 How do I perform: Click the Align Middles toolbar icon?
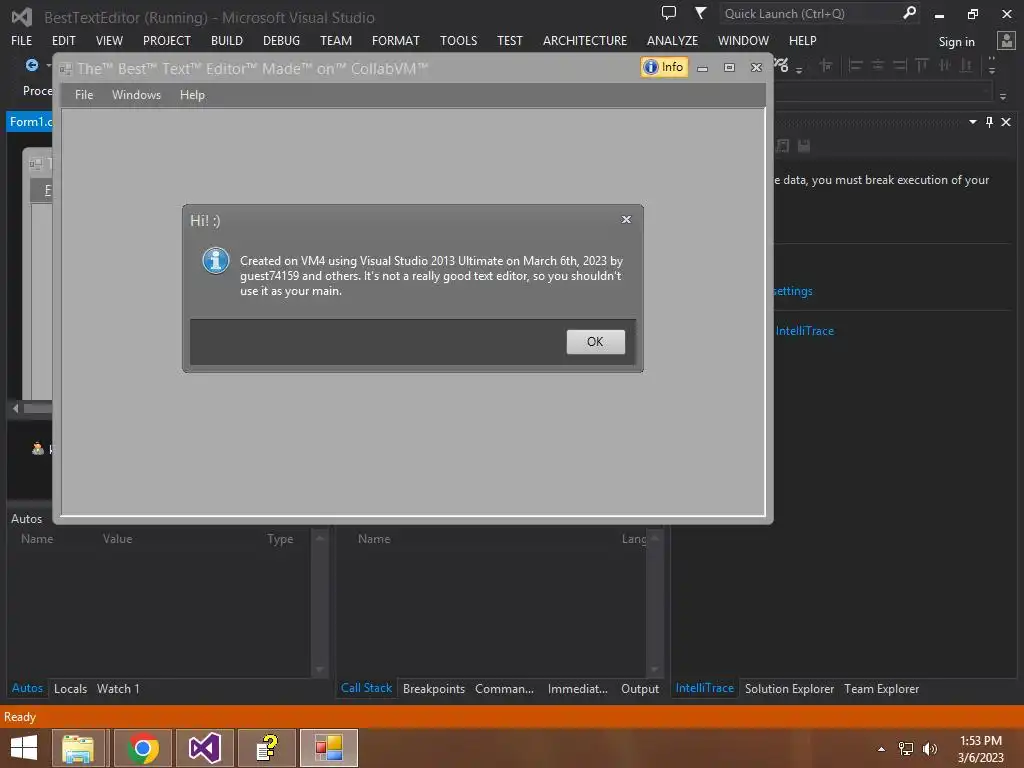click(x=944, y=65)
